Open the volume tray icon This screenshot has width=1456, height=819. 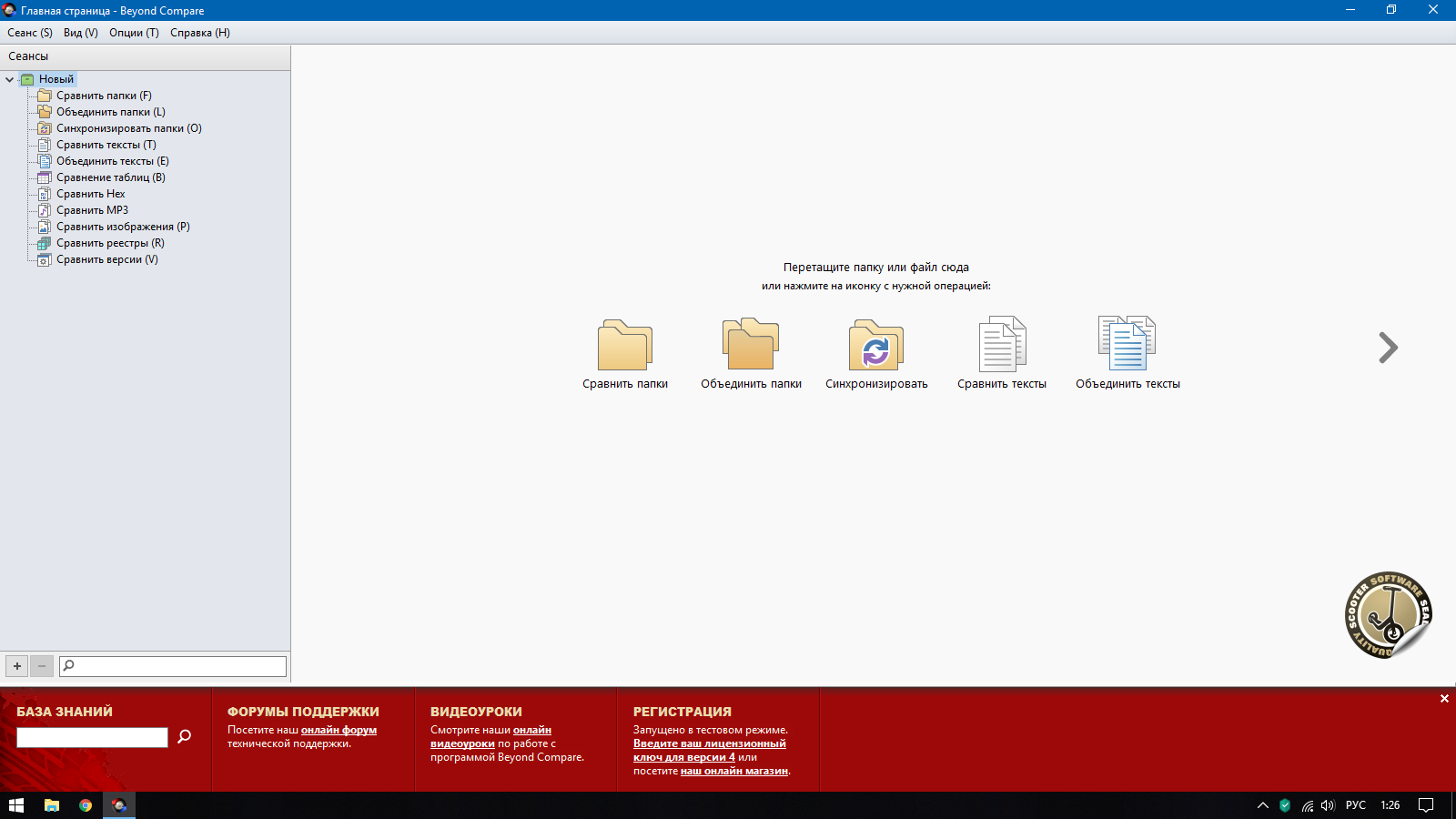click(1328, 805)
